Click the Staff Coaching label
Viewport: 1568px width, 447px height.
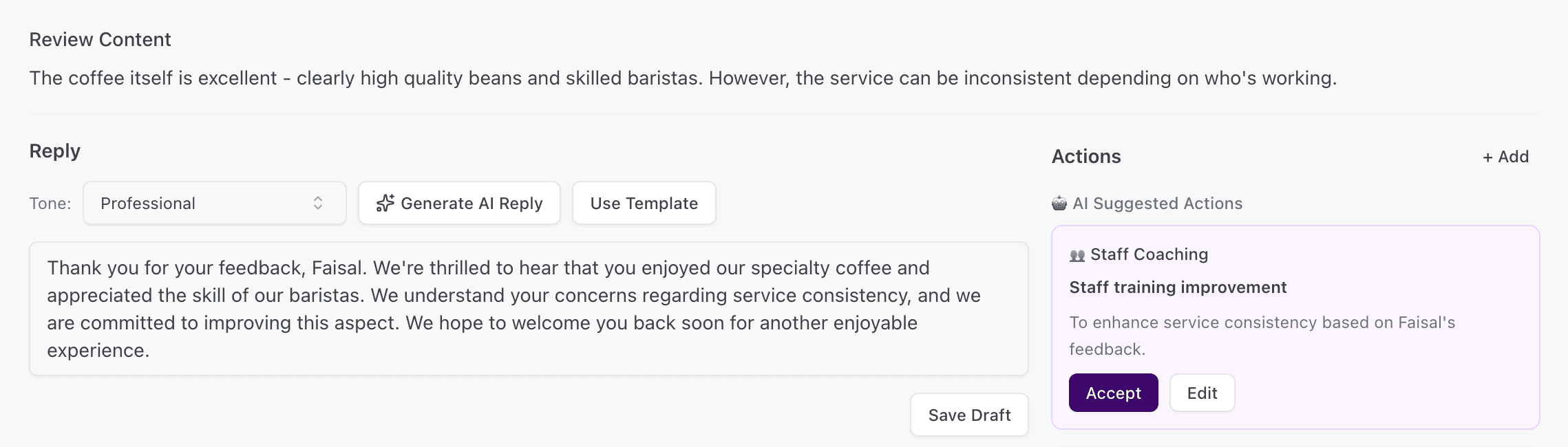pyautogui.click(x=1148, y=254)
